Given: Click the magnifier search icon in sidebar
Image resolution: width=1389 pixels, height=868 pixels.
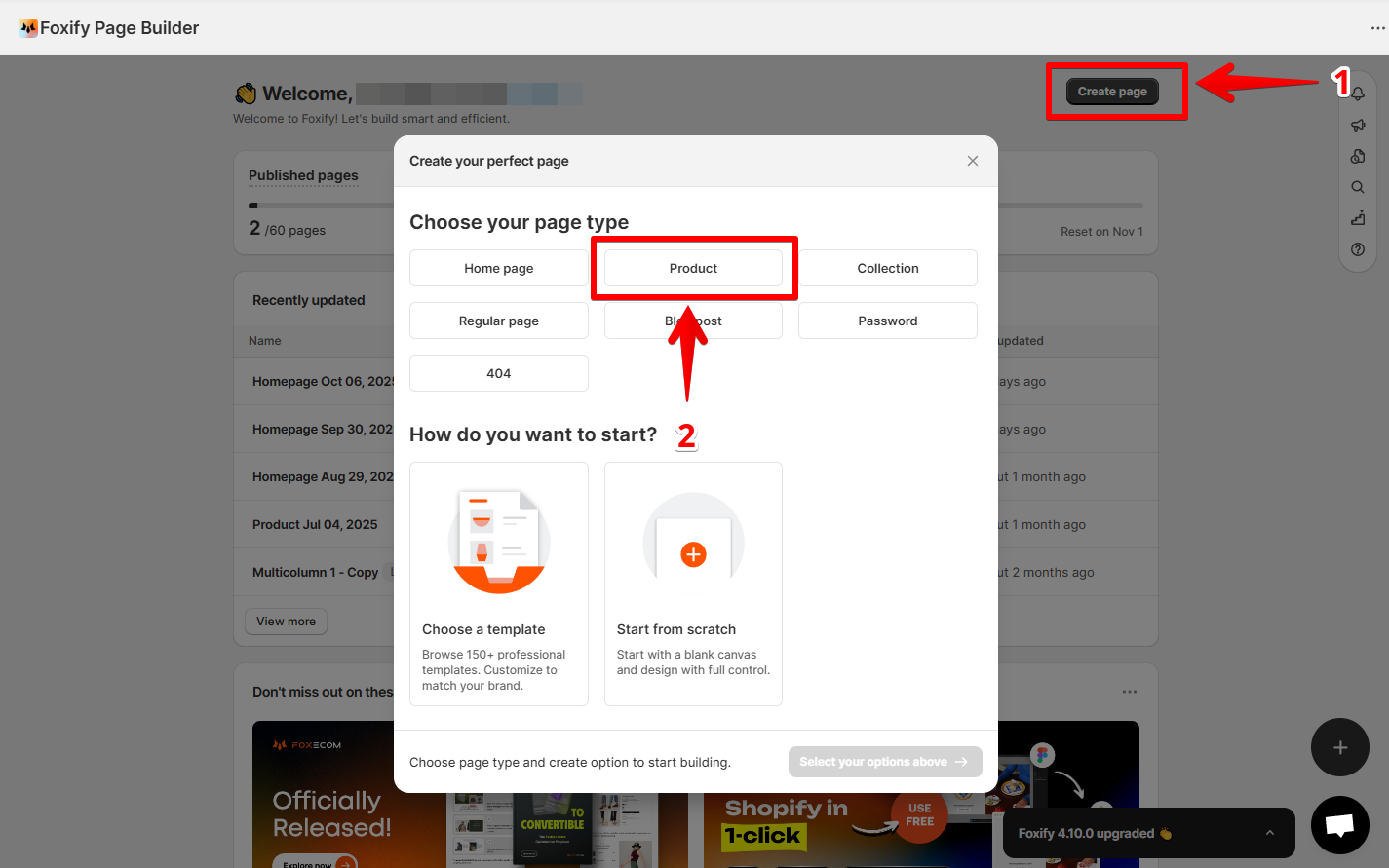Looking at the screenshot, I should 1358,187.
